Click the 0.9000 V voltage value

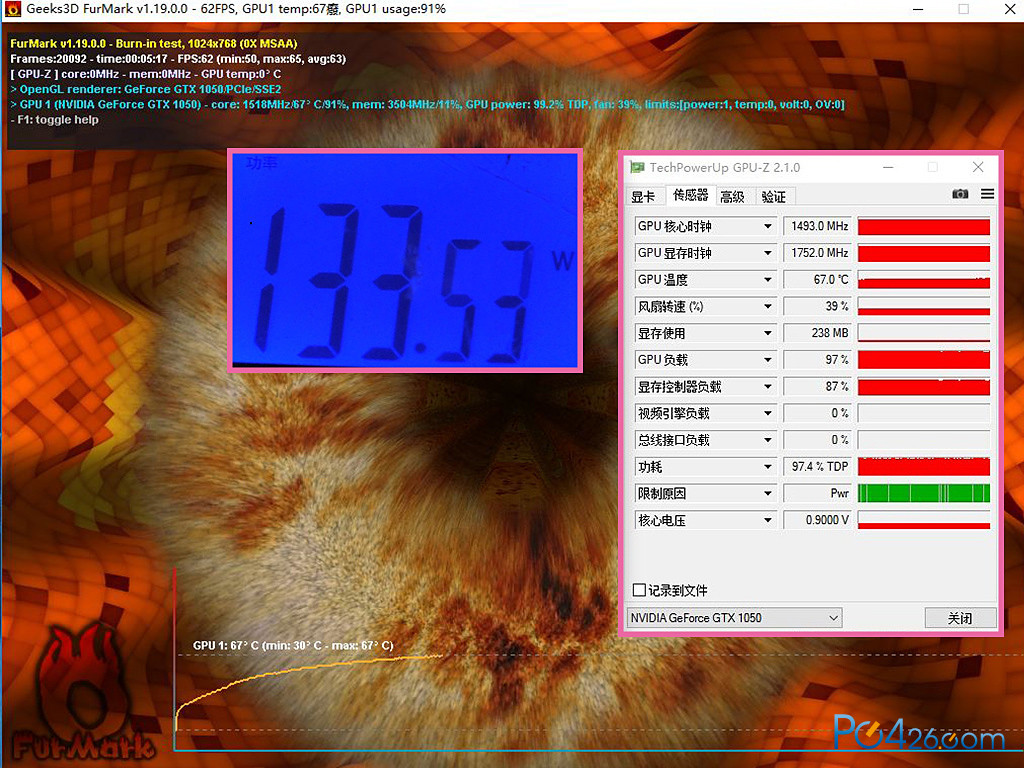[x=818, y=521]
